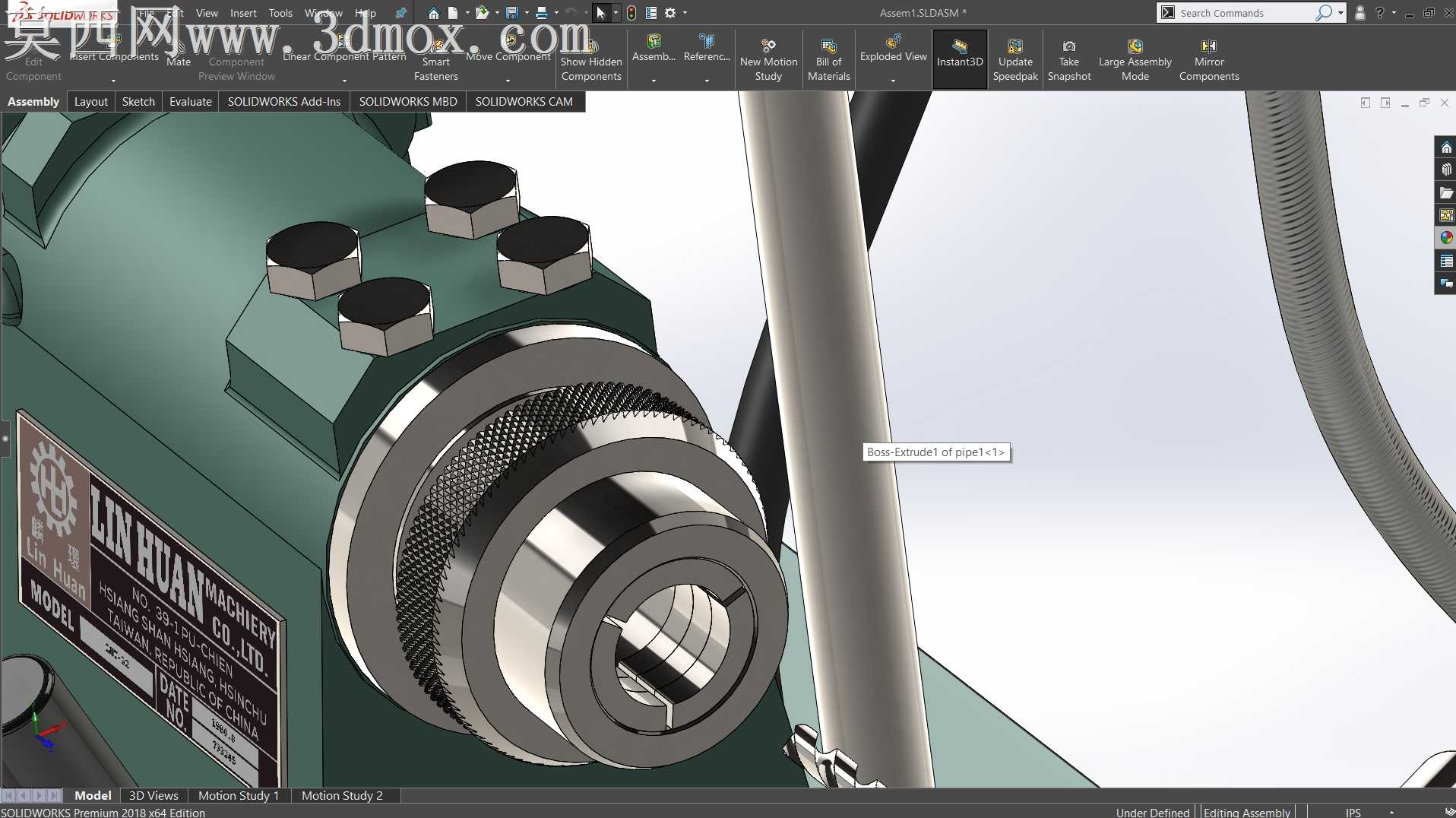1456x818 pixels.
Task: Open the View menu
Action: [x=207, y=13]
